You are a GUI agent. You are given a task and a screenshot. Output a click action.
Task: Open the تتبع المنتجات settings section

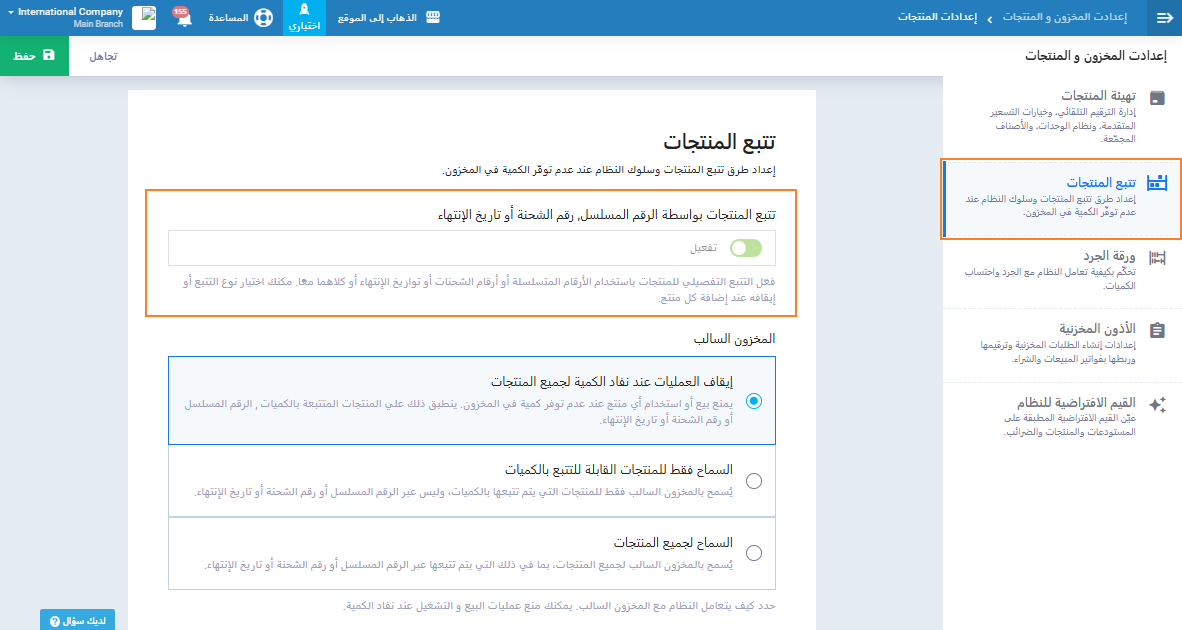tap(1061, 198)
